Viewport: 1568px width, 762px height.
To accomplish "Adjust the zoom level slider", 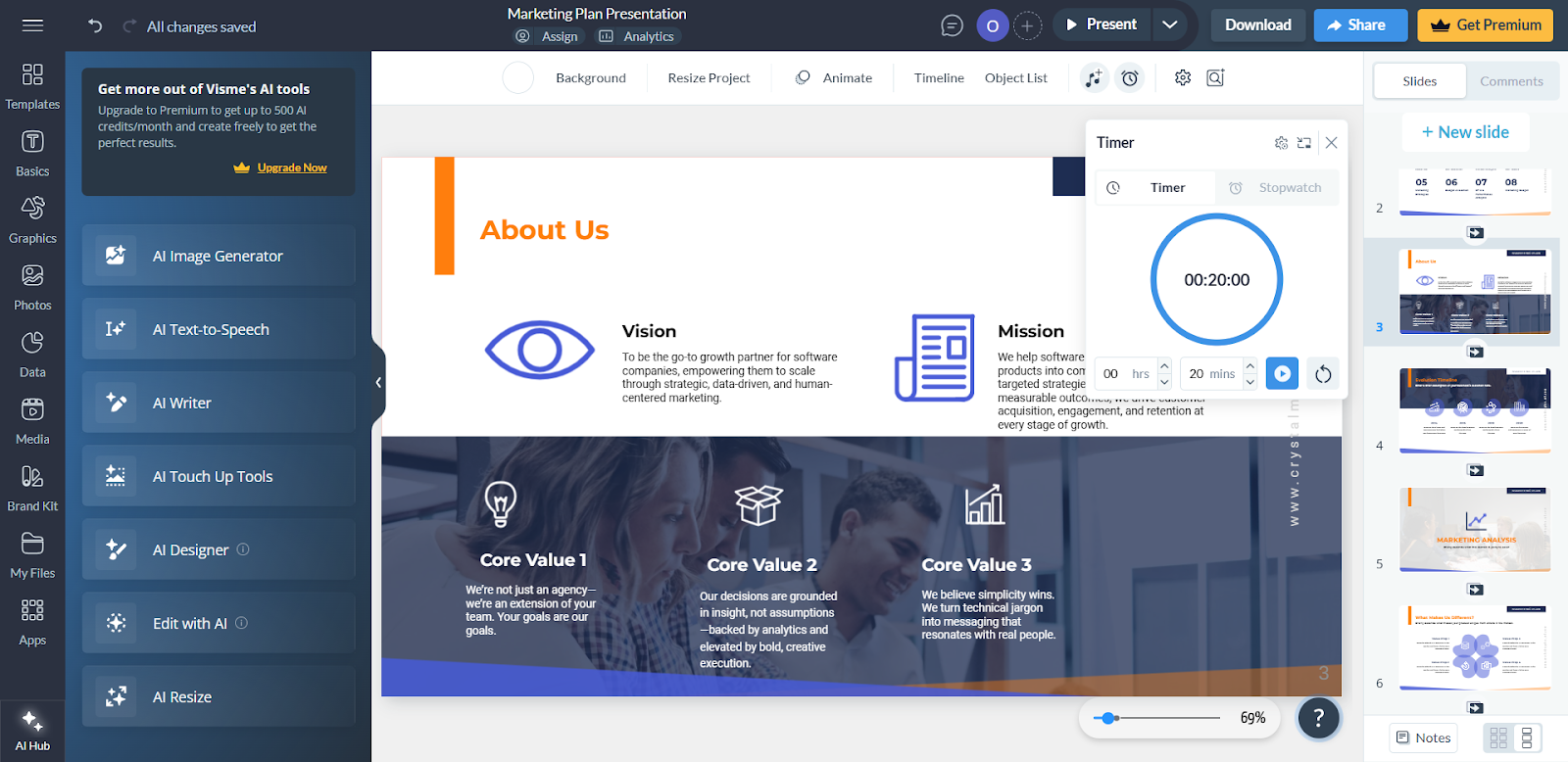I will 1108,718.
